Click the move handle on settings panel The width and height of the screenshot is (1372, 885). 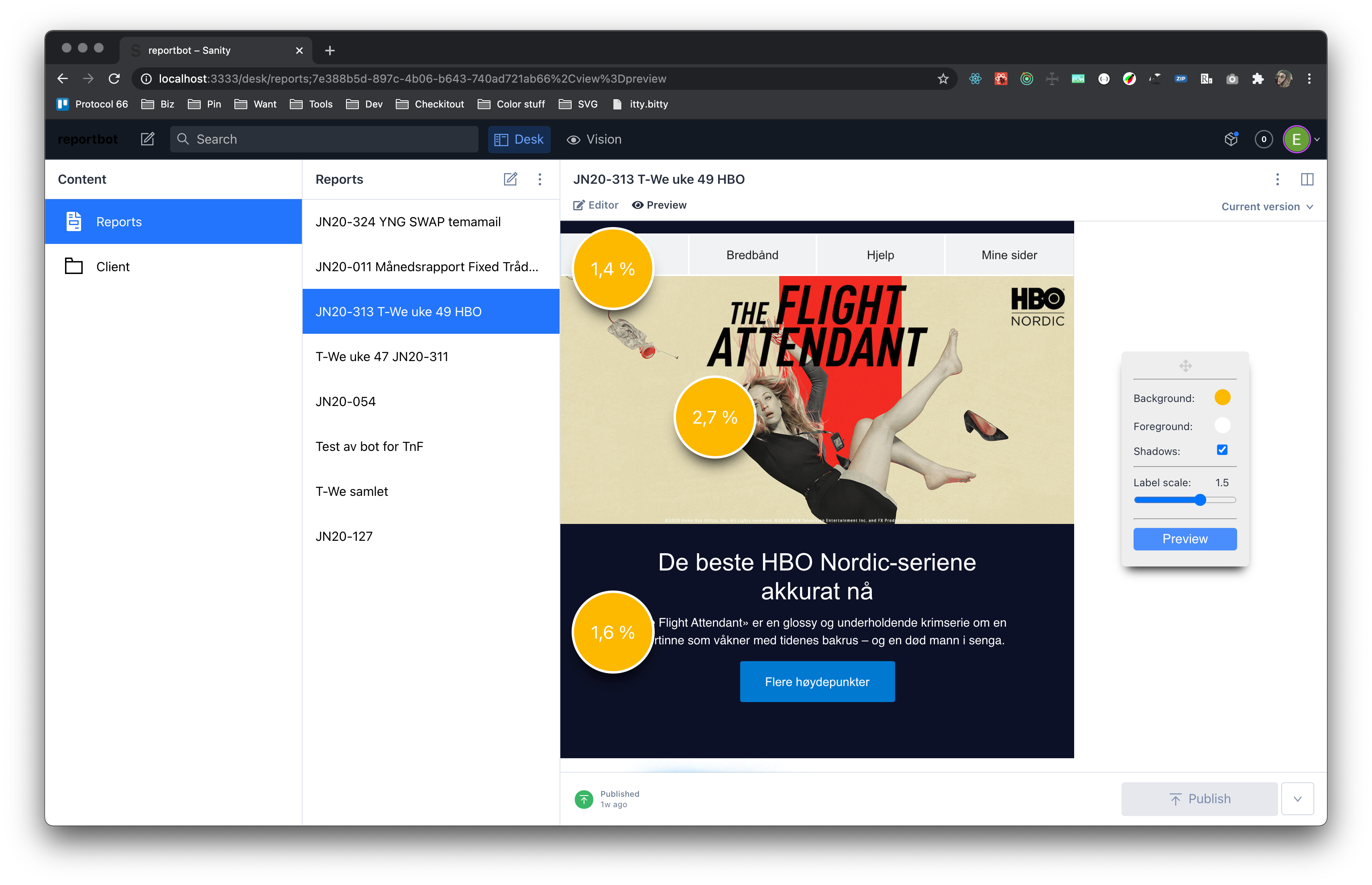[1185, 365]
